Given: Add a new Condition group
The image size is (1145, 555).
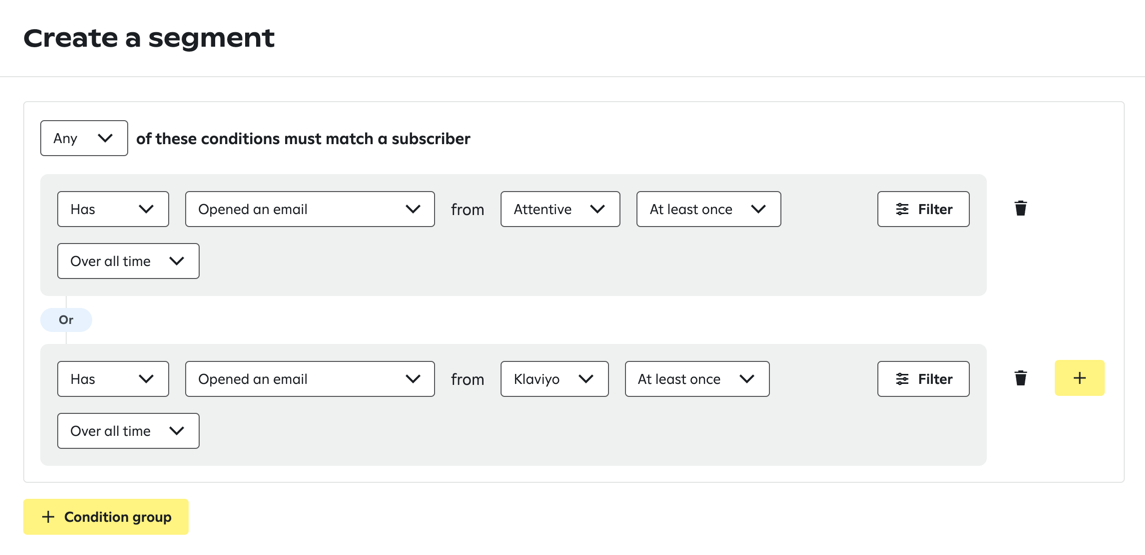Looking at the screenshot, I should tap(106, 517).
